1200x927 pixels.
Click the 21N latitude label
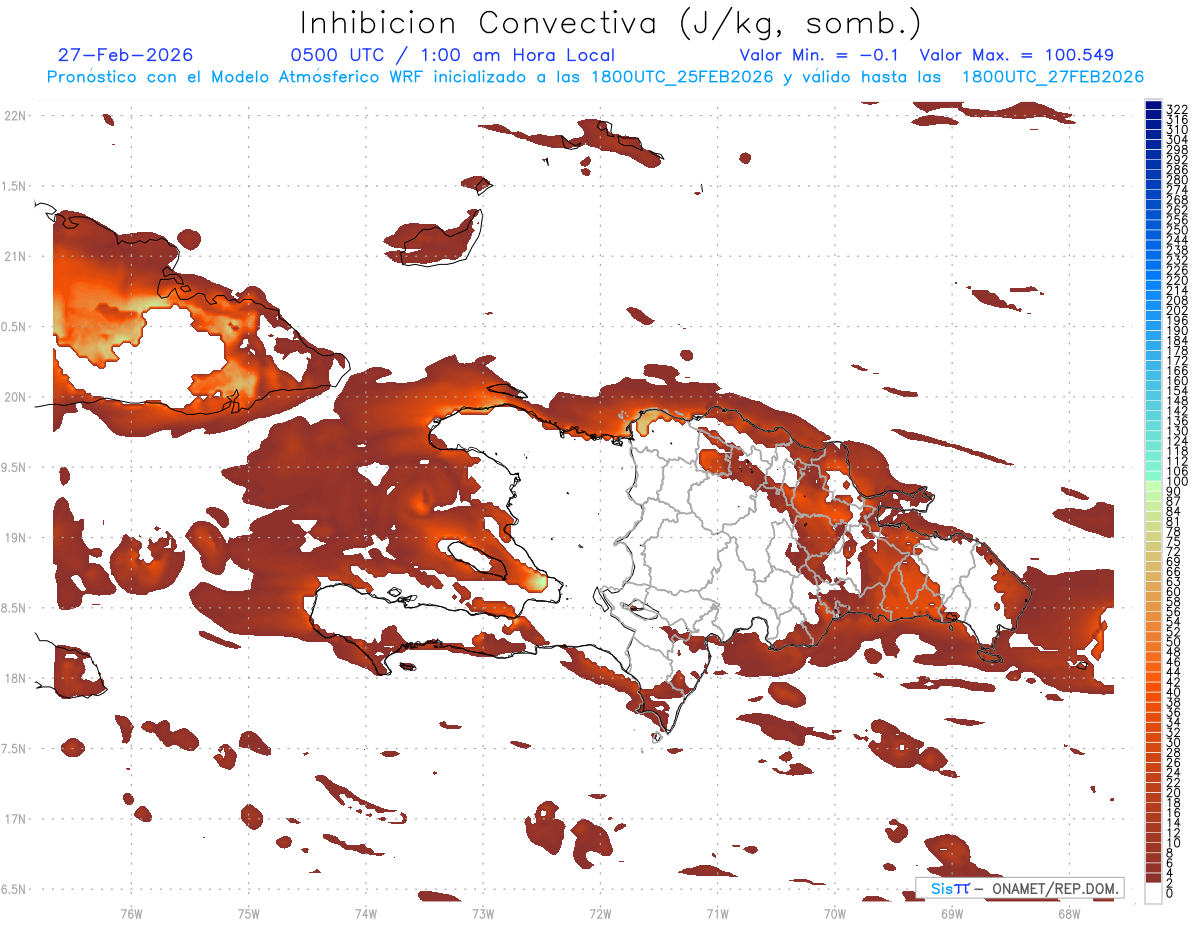(15, 256)
